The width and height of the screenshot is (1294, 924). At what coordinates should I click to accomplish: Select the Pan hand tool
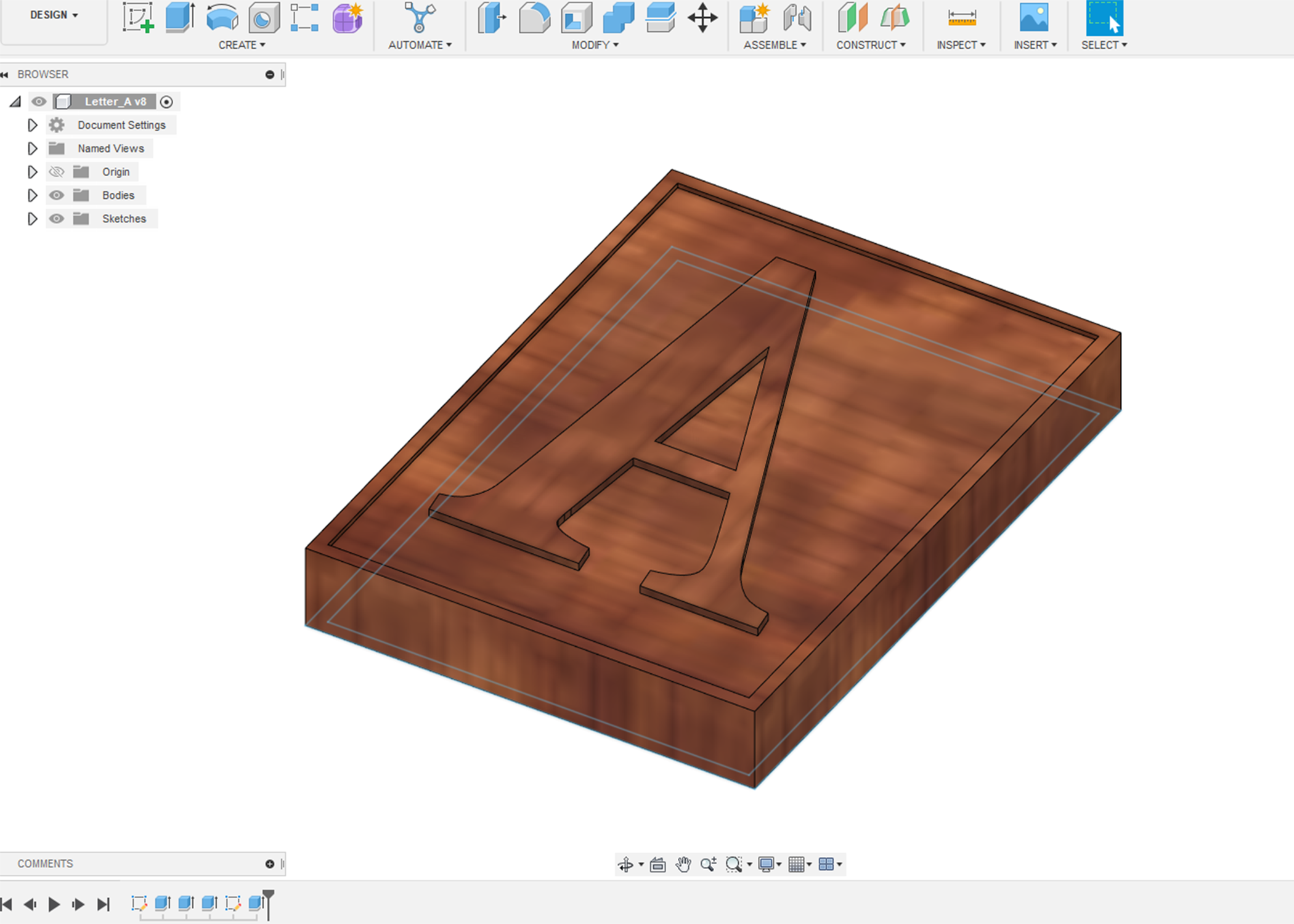pyautogui.click(x=683, y=864)
